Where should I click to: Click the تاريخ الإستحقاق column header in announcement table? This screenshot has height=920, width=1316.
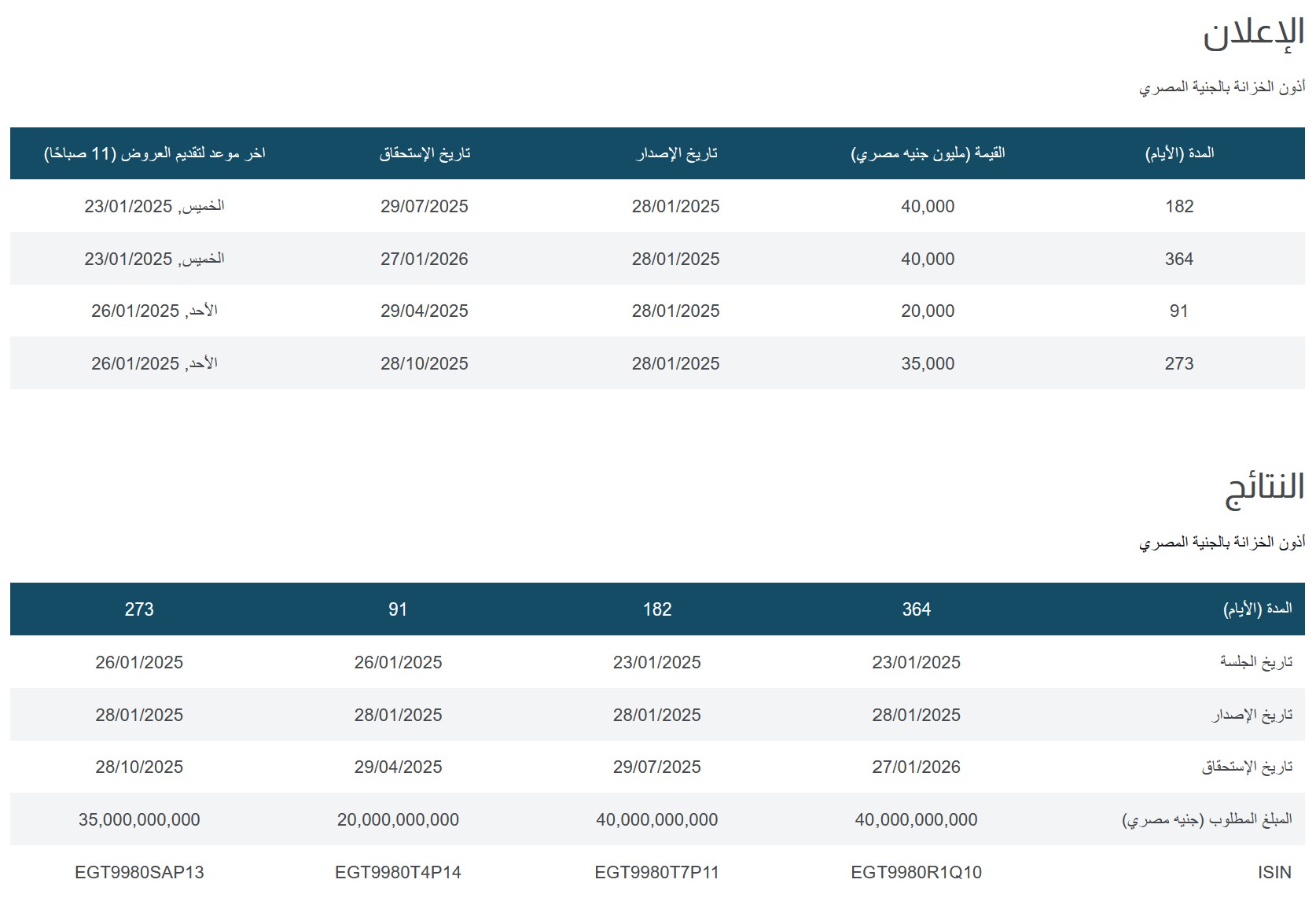425,153
